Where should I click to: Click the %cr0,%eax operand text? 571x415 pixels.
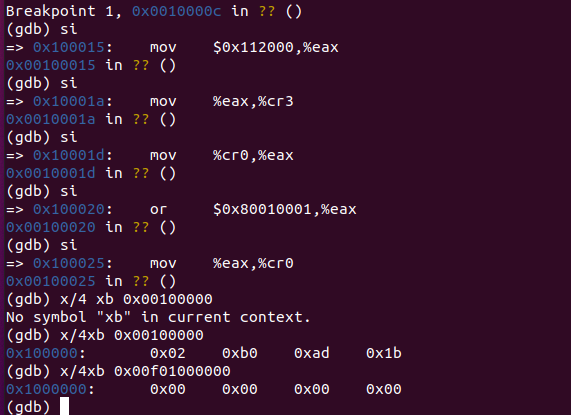click(x=253, y=155)
